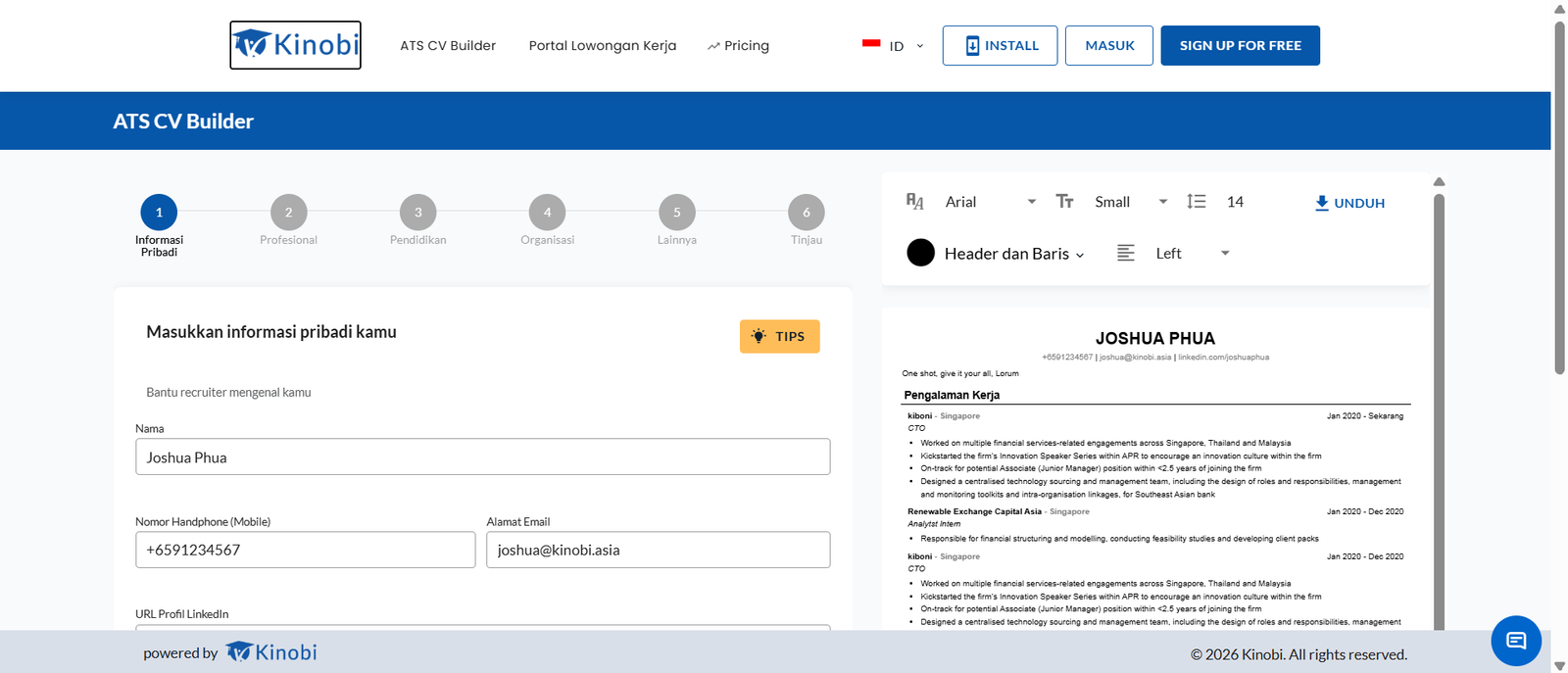Open Portal Lowongan Kerja link
The image size is (1568, 673).
tap(603, 46)
